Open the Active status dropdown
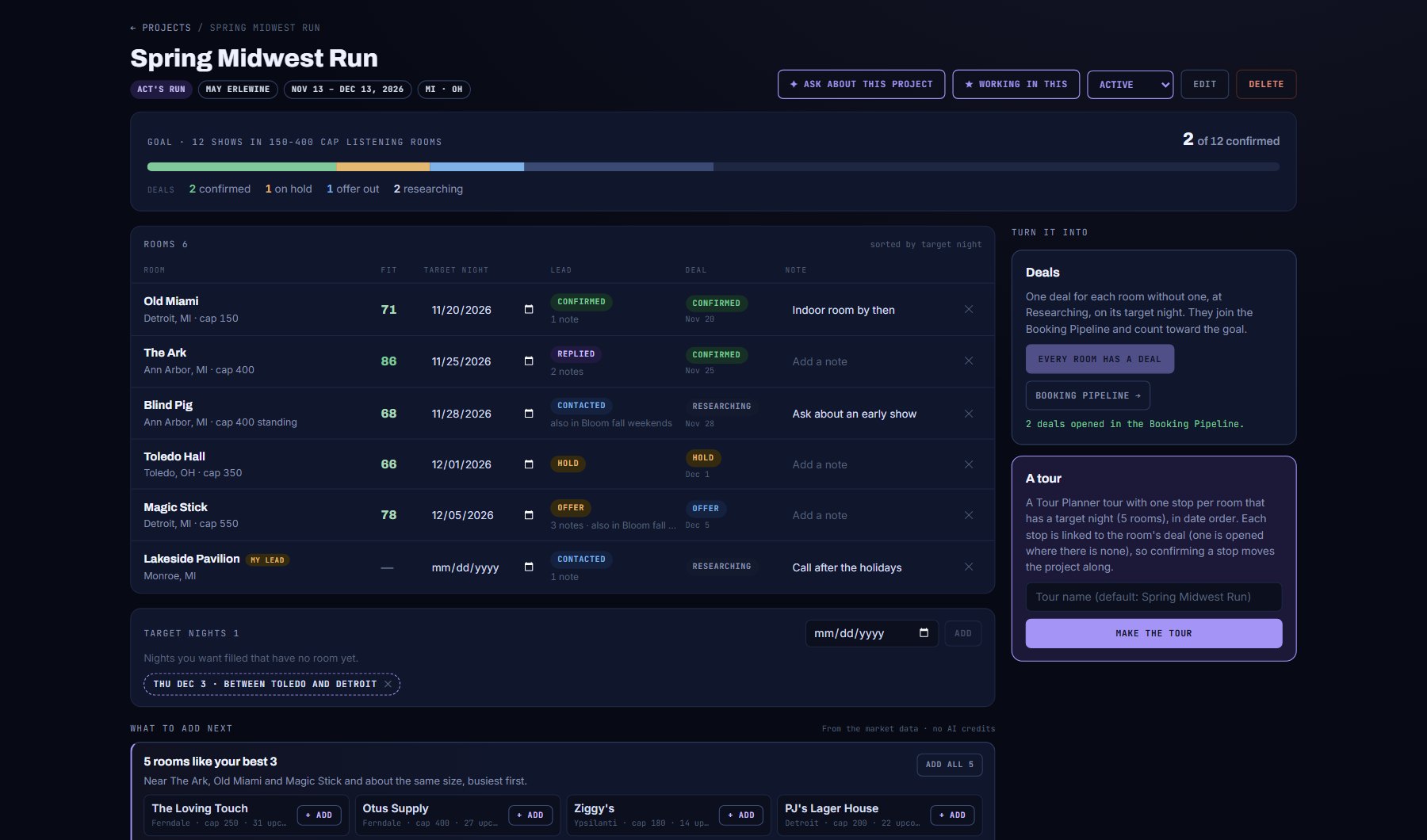1427x840 pixels. pos(1130,84)
